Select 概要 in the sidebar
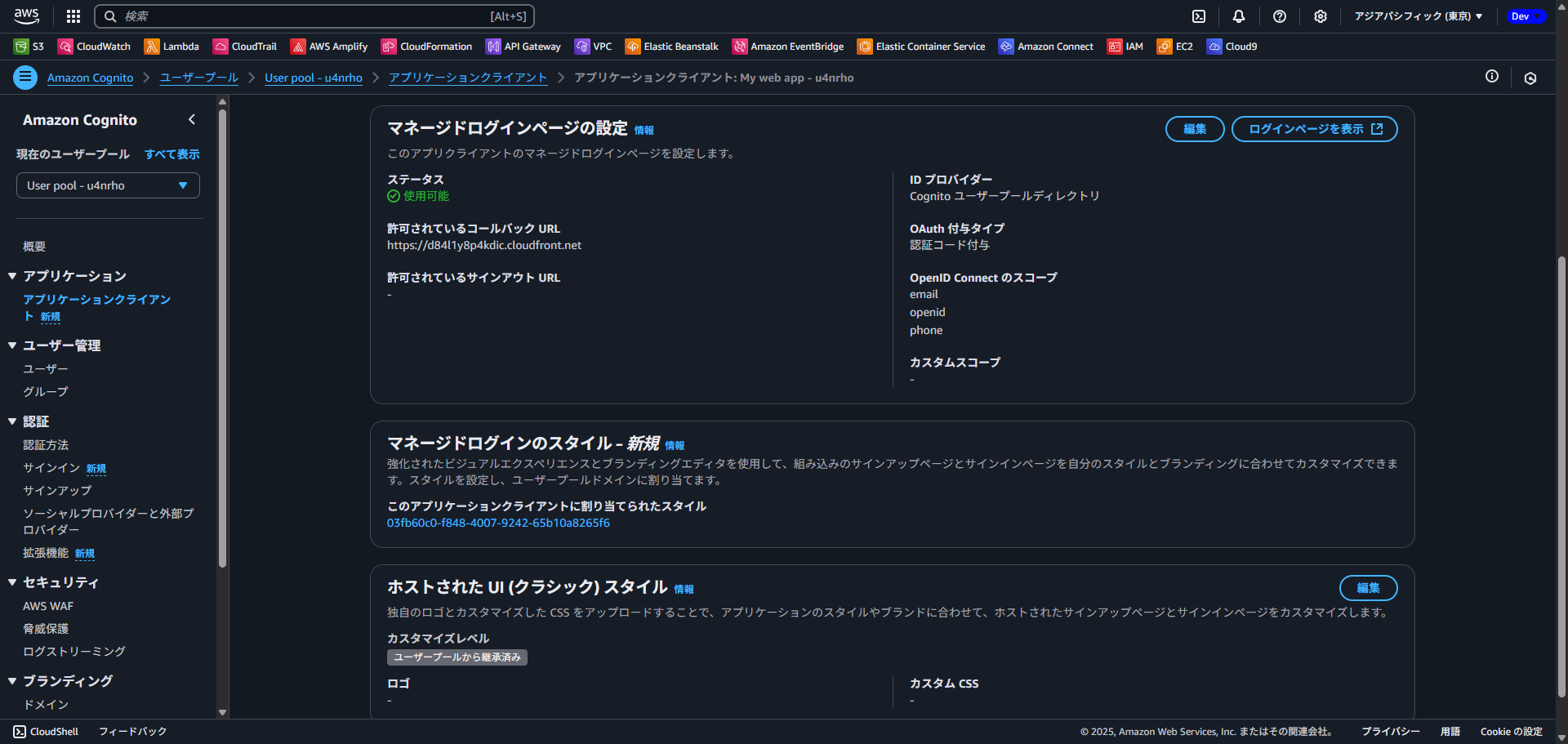The width and height of the screenshot is (1568, 744). 34,247
